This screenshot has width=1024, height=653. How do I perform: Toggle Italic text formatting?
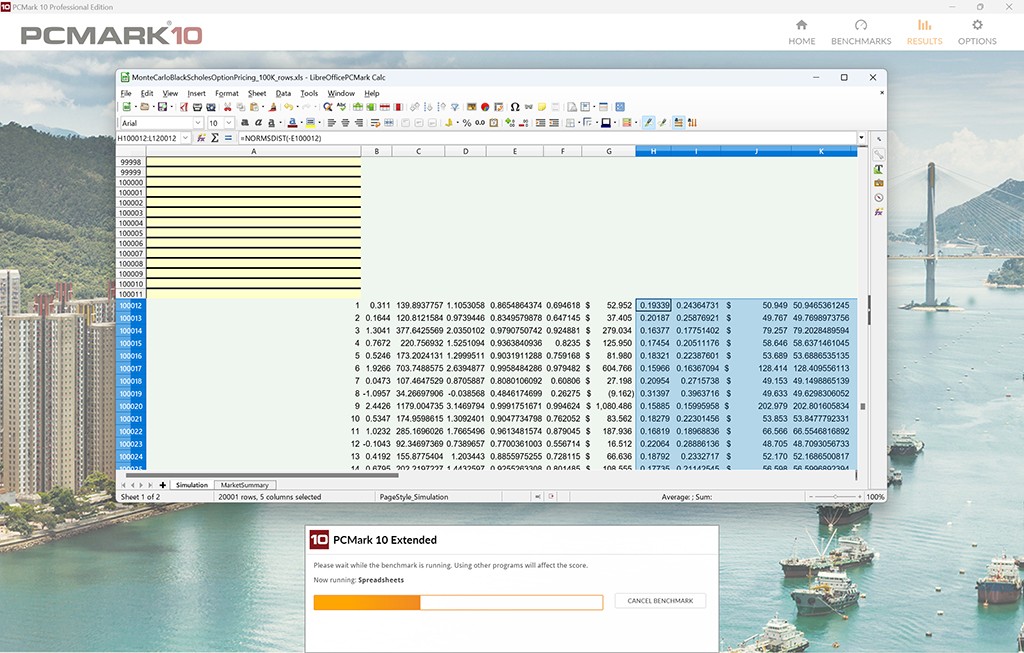259,123
